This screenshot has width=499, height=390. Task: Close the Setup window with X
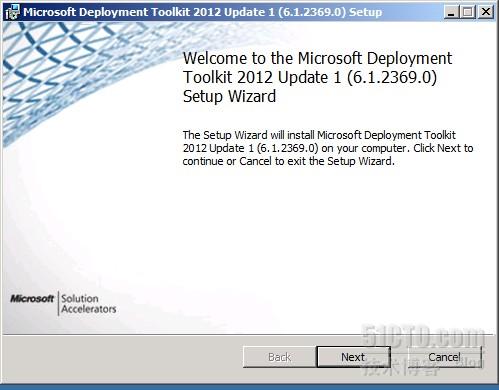coord(486,12)
